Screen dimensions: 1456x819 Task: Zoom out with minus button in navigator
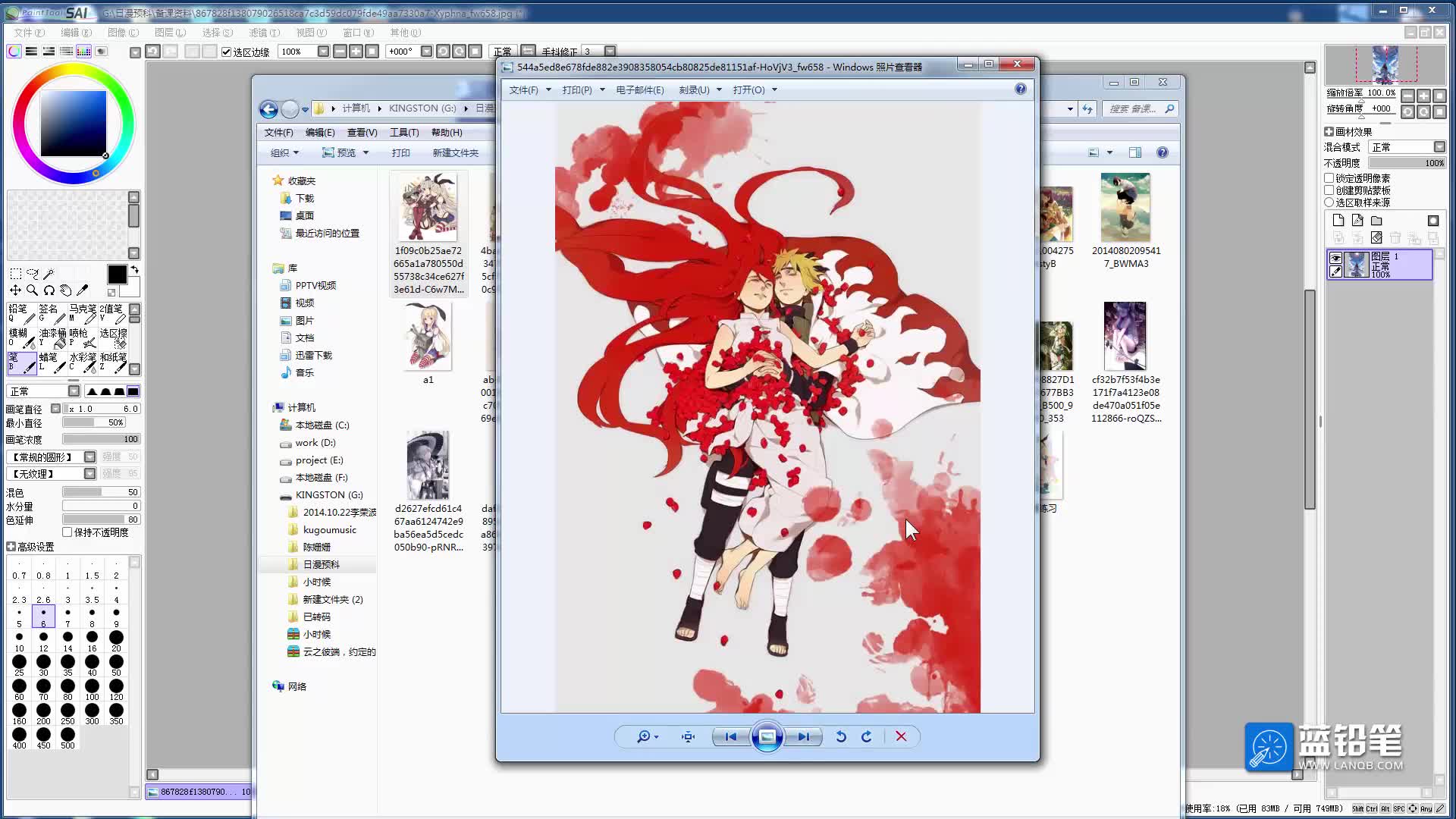(1407, 96)
